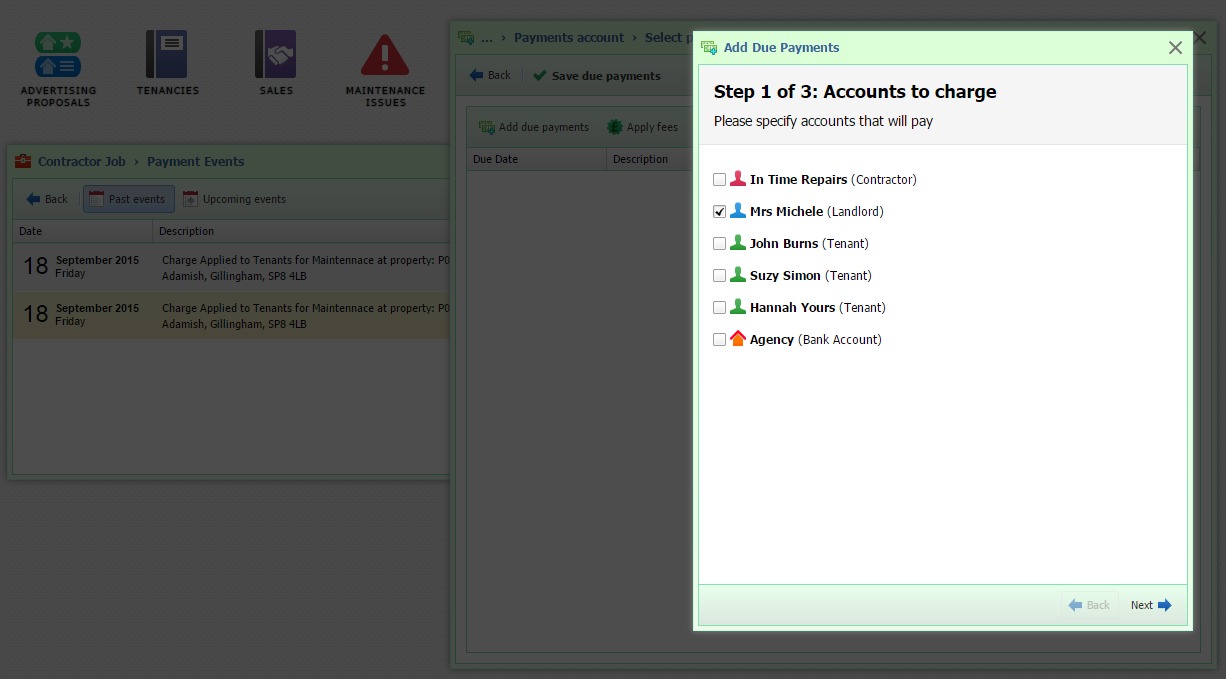This screenshot has width=1226, height=679.
Task: Enable the John Burns tenant checkbox
Action: [x=719, y=244]
